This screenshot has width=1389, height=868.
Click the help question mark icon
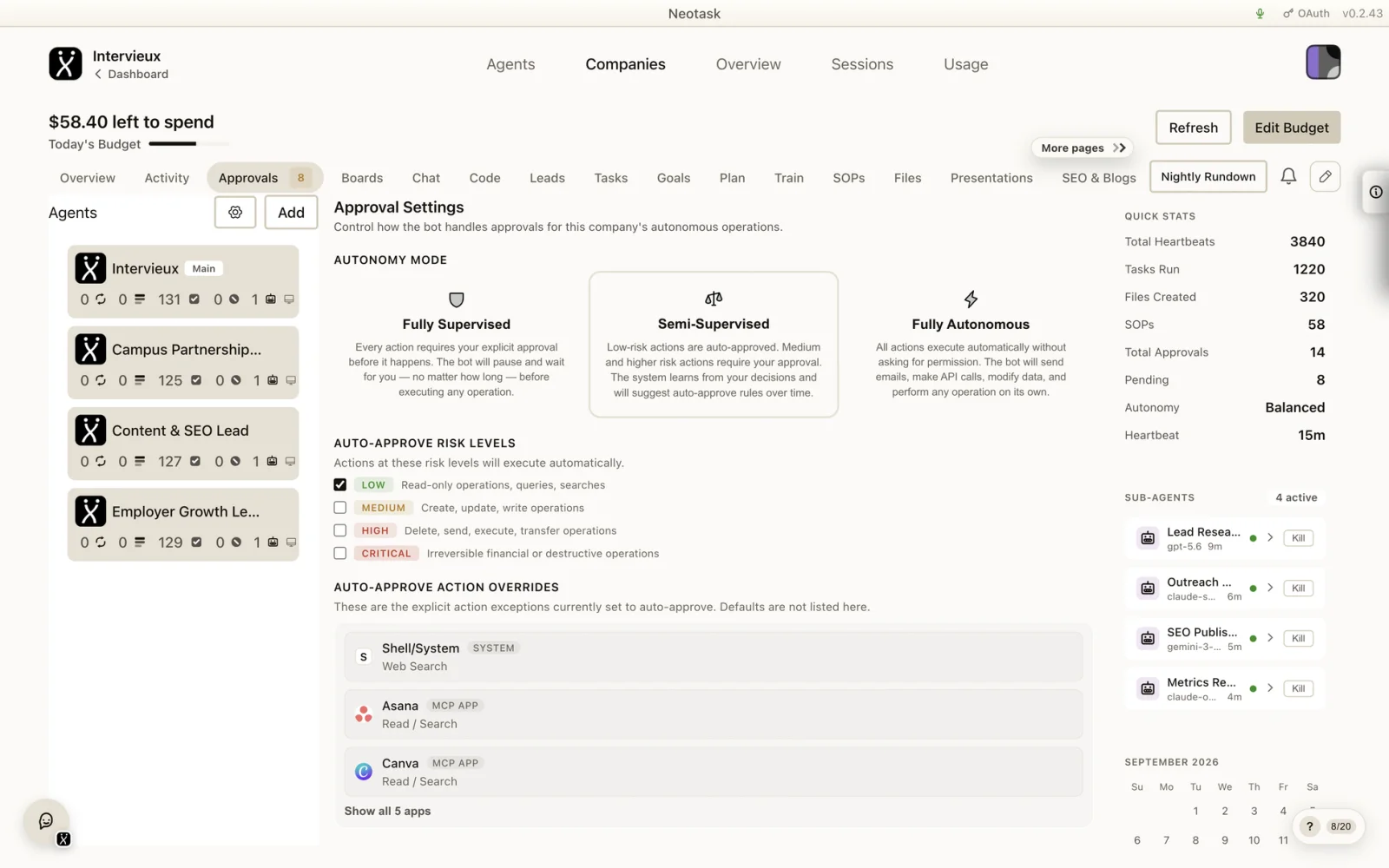1310,826
